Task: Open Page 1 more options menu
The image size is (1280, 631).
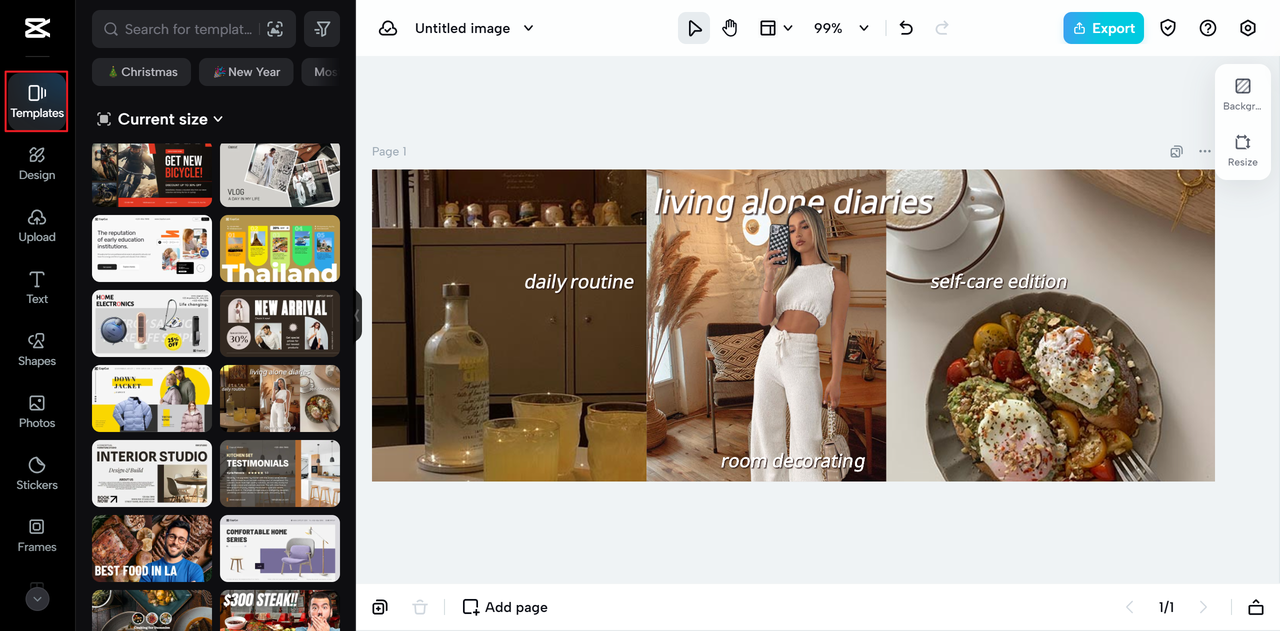Action: point(1205,152)
